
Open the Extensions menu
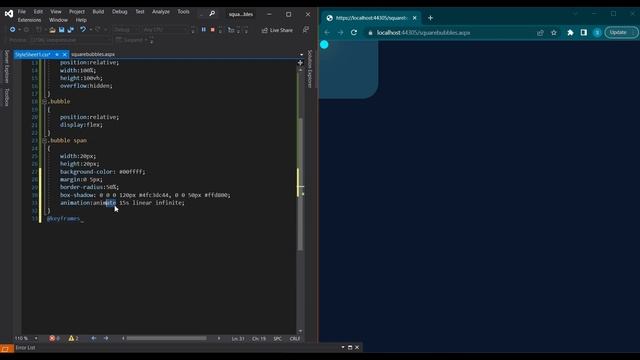(x=29, y=20)
